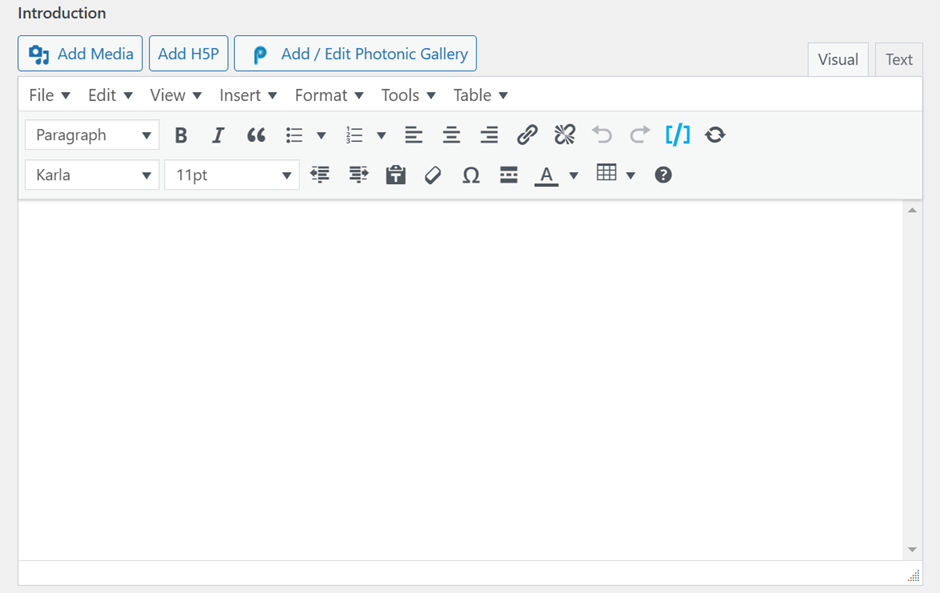Apply blockquote formatting
The image size is (940, 593).
(x=256, y=135)
